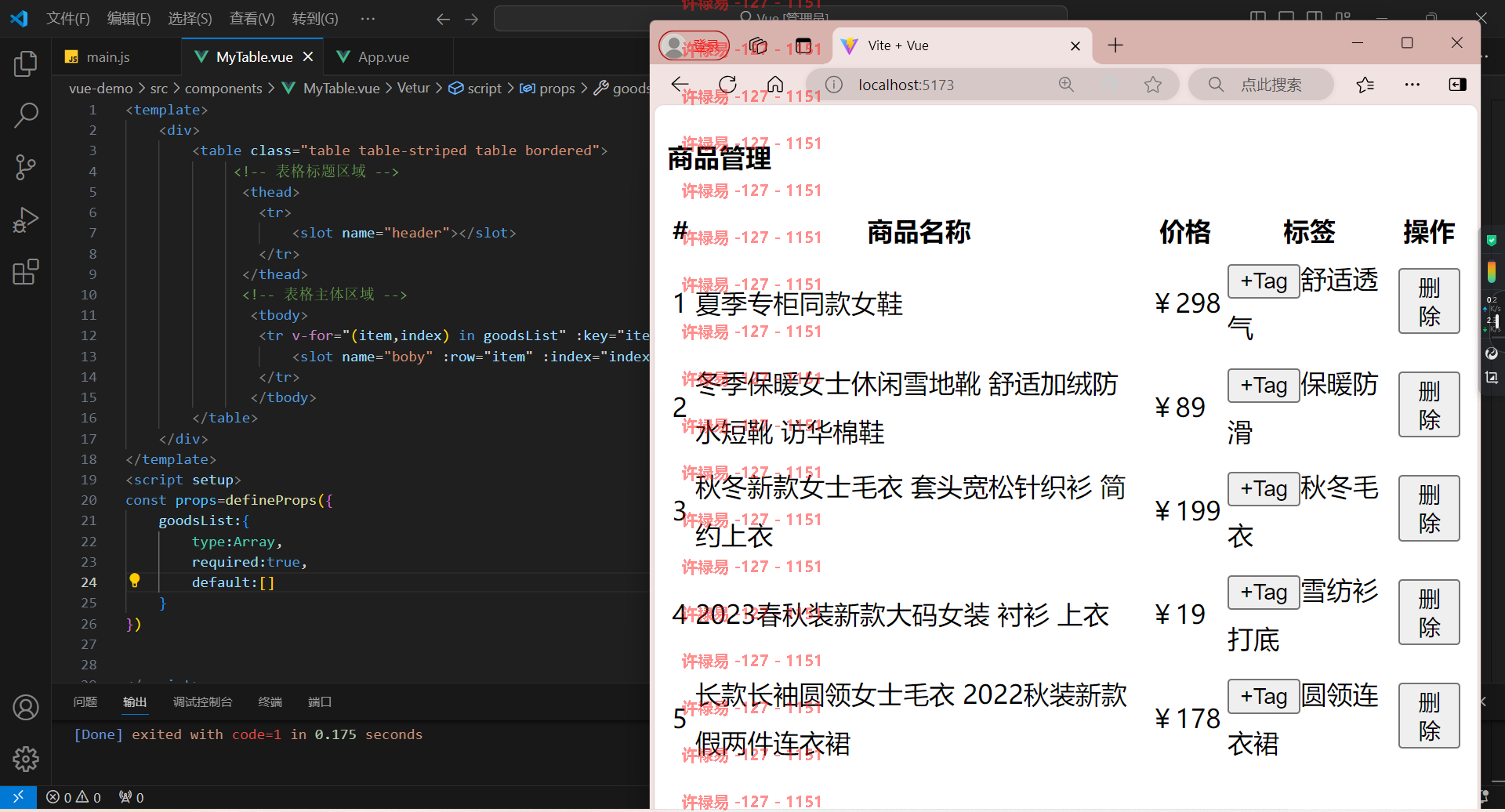Switch to 输出 panel tab
The height and width of the screenshot is (812, 1505).
135,702
